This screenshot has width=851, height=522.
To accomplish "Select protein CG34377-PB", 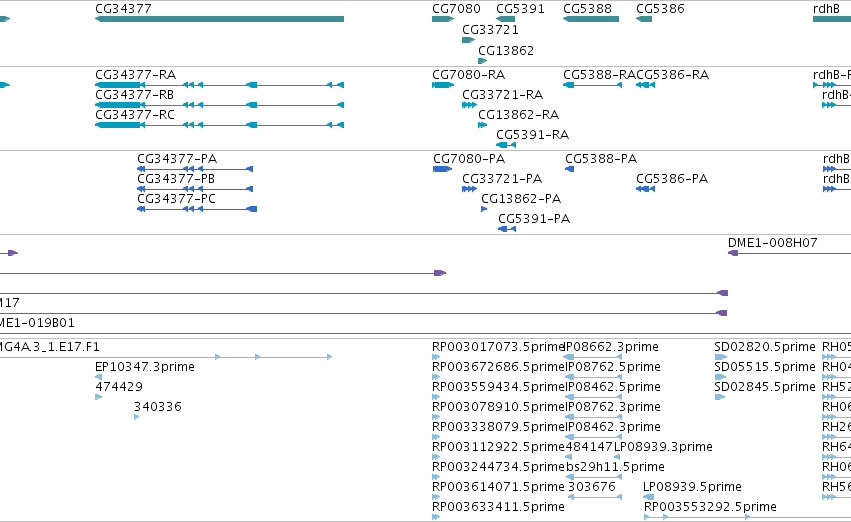I will (195, 189).
